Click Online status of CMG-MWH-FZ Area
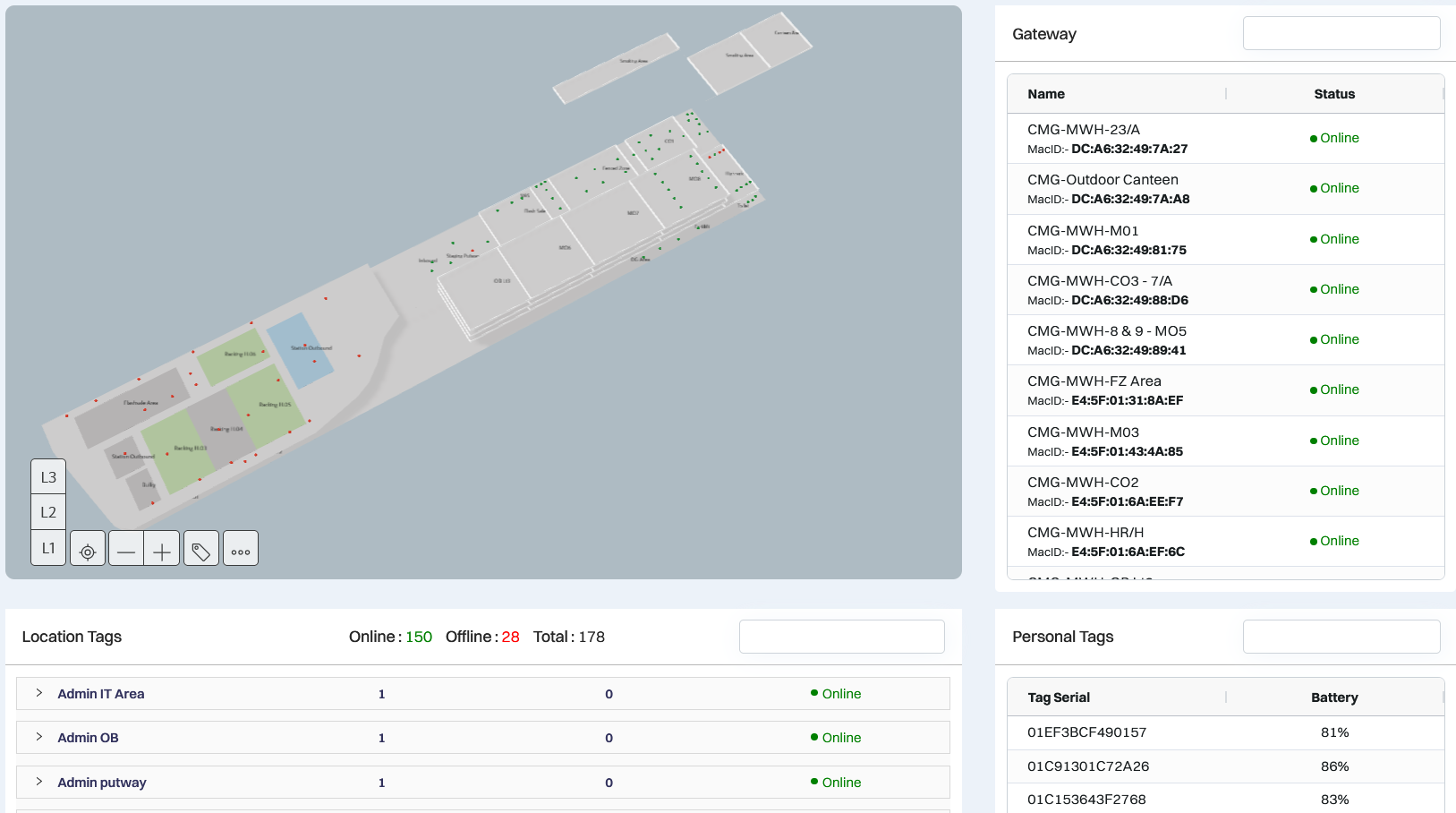Image resolution: width=1456 pixels, height=813 pixels. 1334,389
